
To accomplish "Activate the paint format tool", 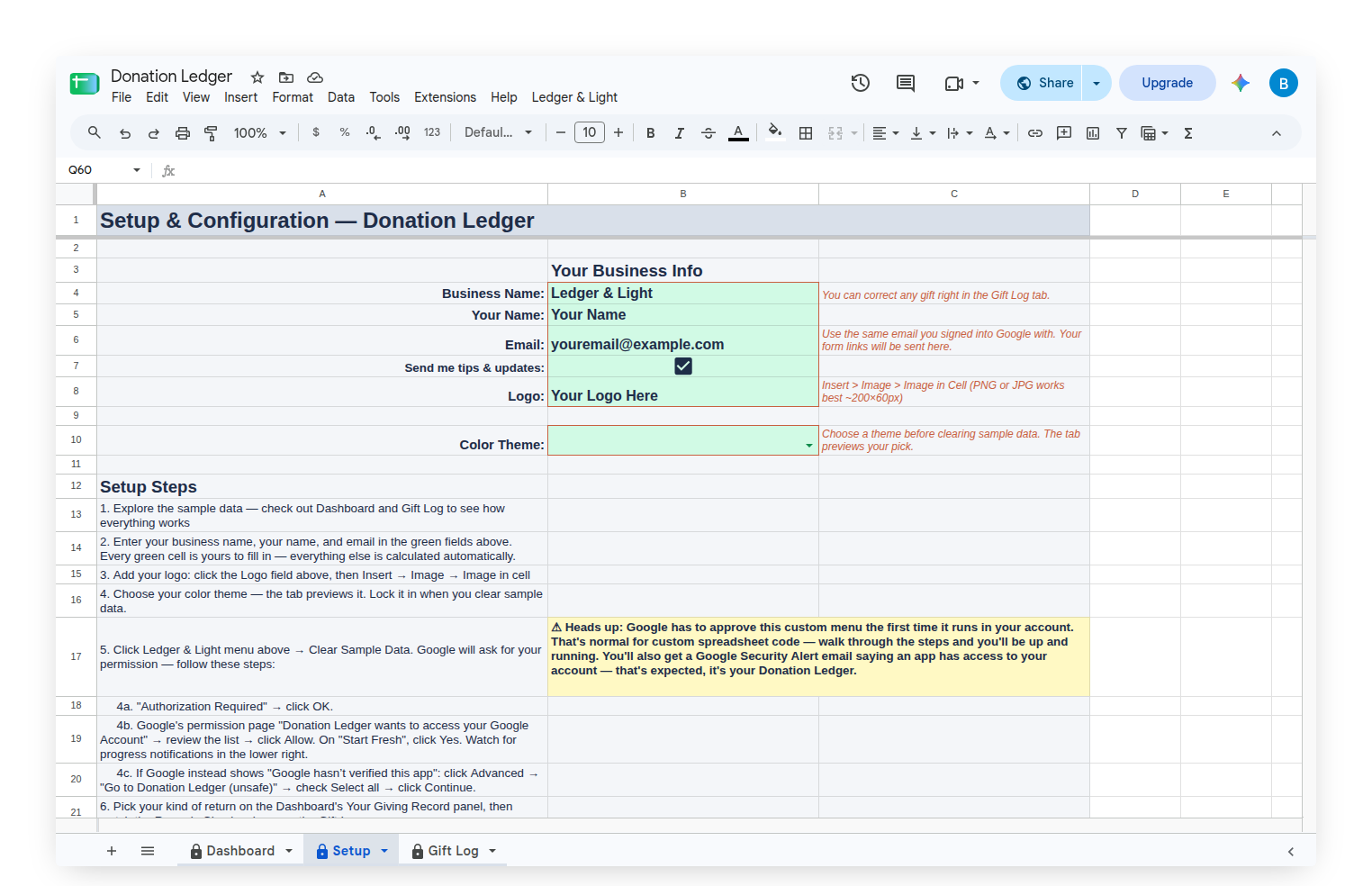I will tap(212, 133).
